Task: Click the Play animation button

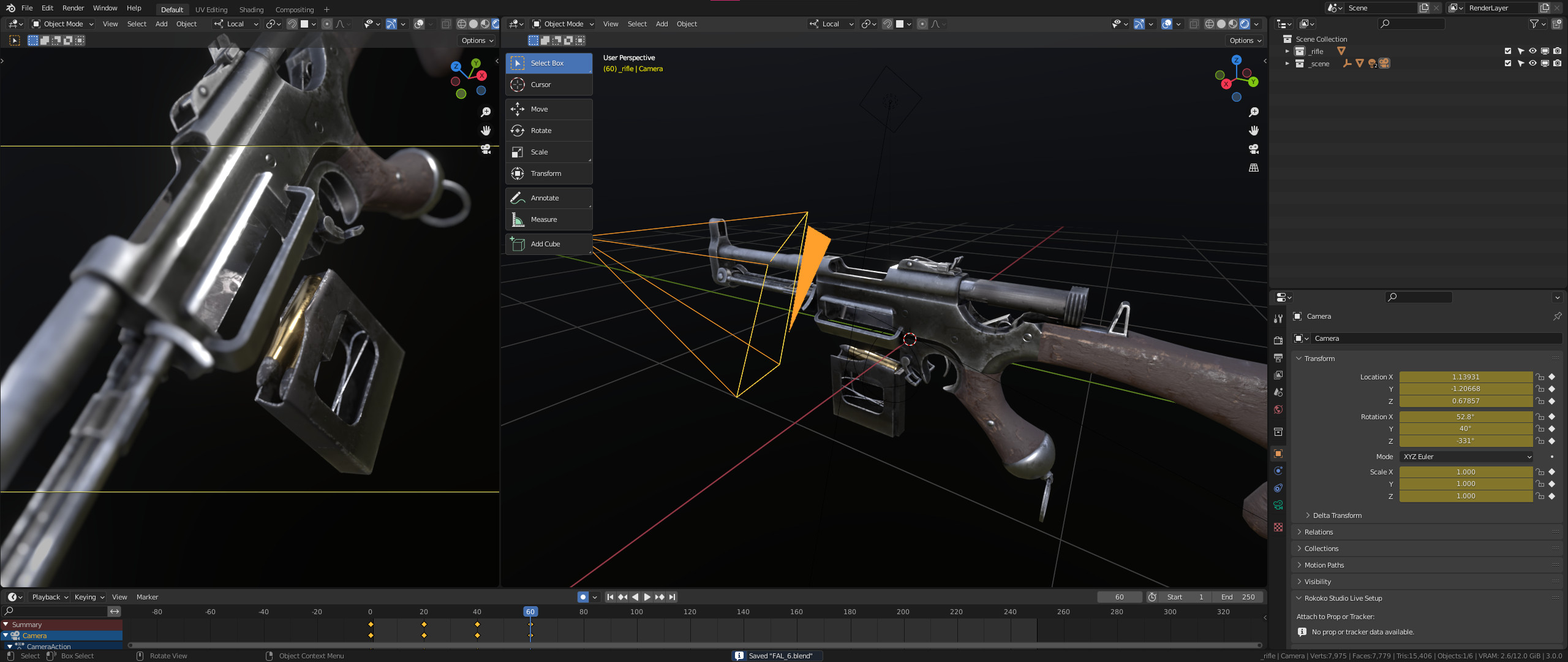Action: (647, 597)
